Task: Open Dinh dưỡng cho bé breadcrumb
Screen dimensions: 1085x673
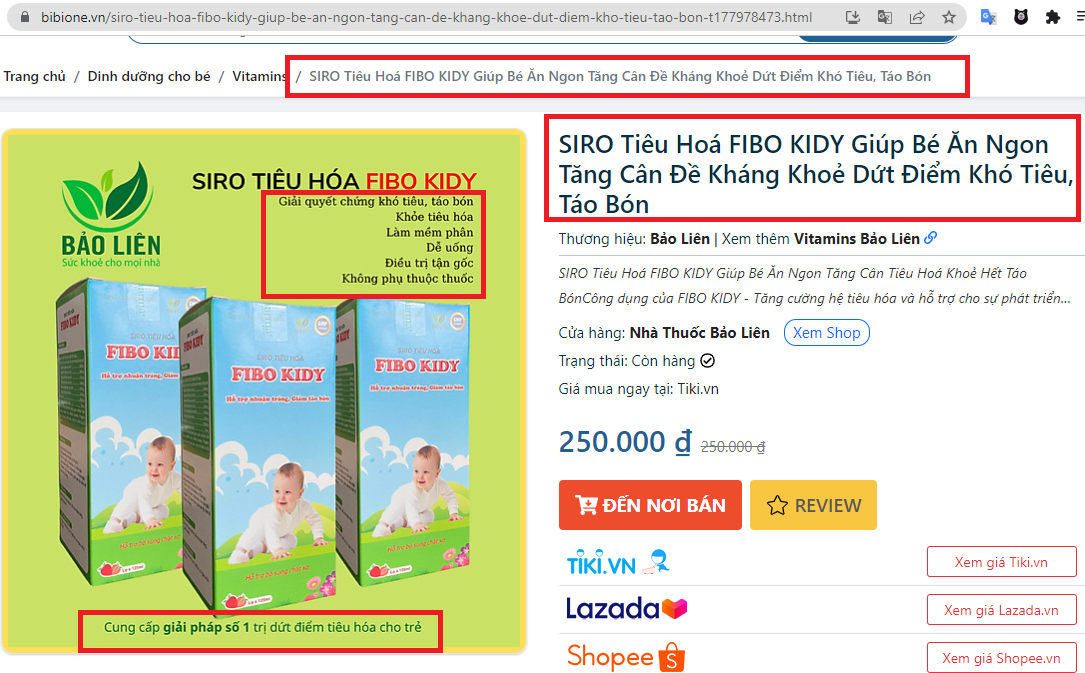Action: point(149,76)
